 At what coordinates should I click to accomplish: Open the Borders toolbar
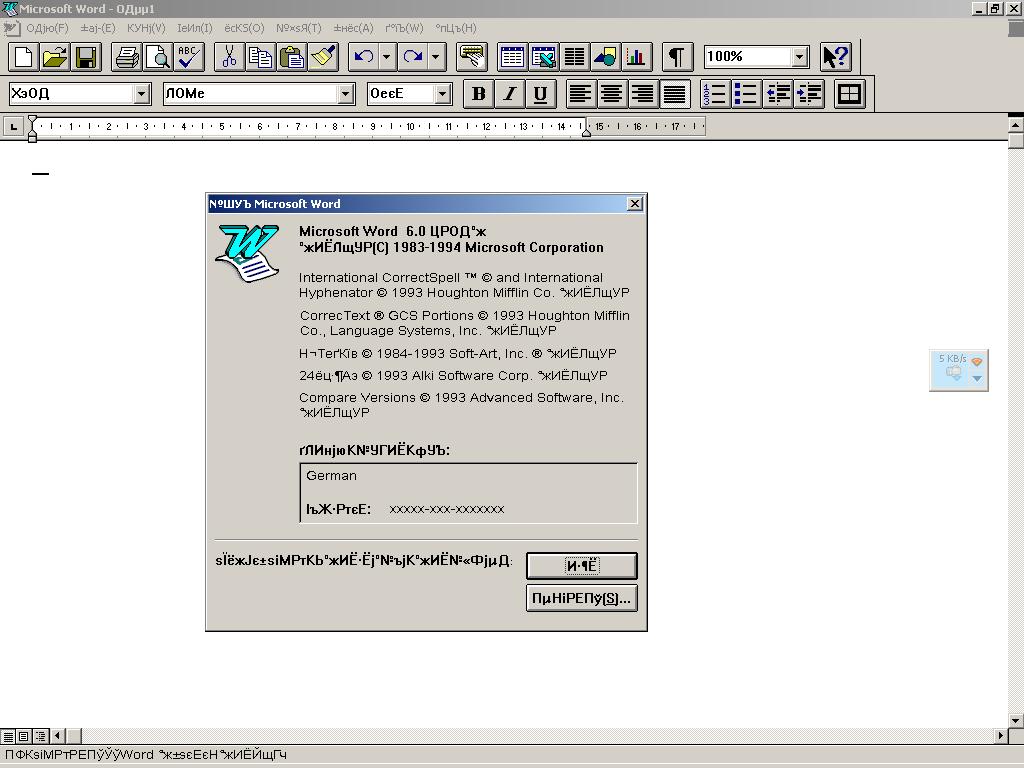point(849,94)
